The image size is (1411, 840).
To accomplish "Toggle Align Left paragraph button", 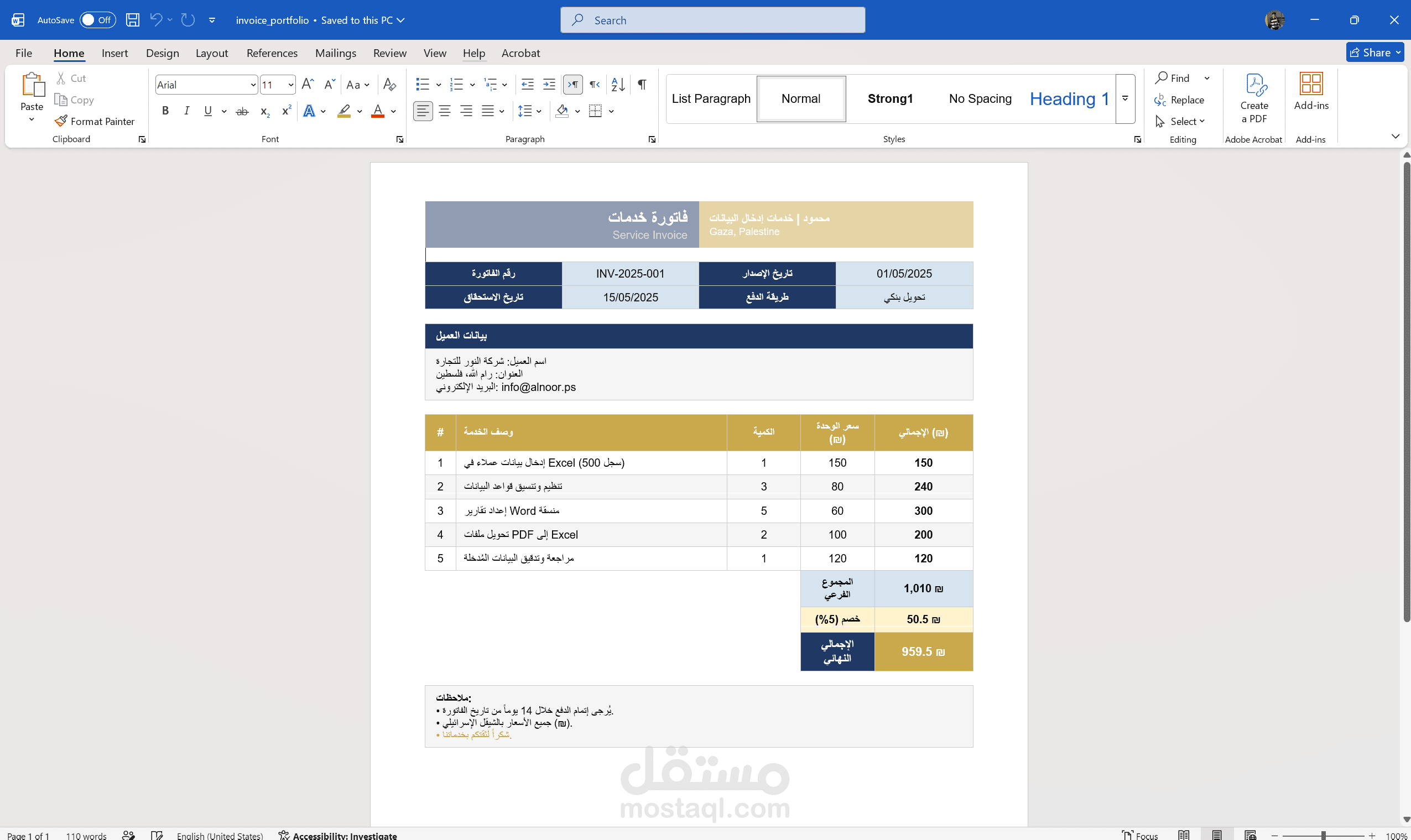I will click(423, 111).
